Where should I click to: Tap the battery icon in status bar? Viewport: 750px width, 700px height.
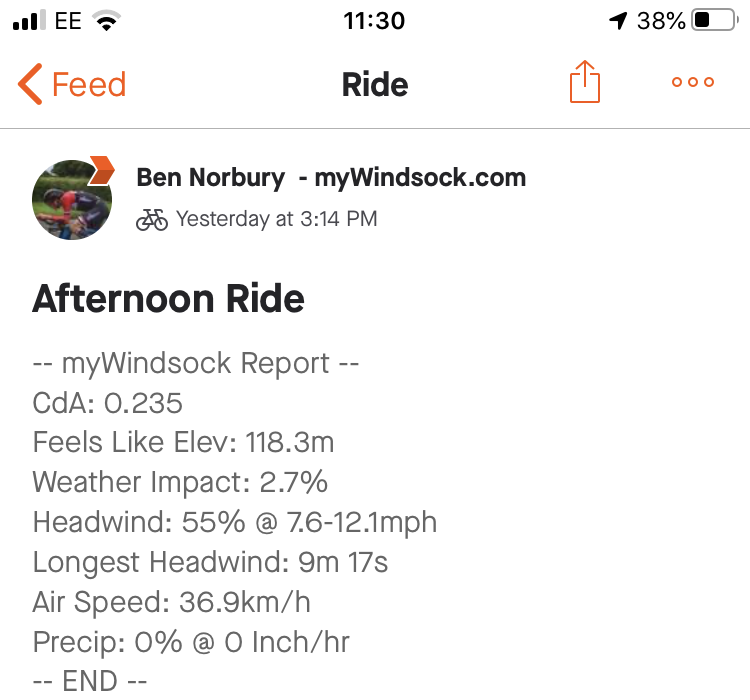[x=713, y=21]
